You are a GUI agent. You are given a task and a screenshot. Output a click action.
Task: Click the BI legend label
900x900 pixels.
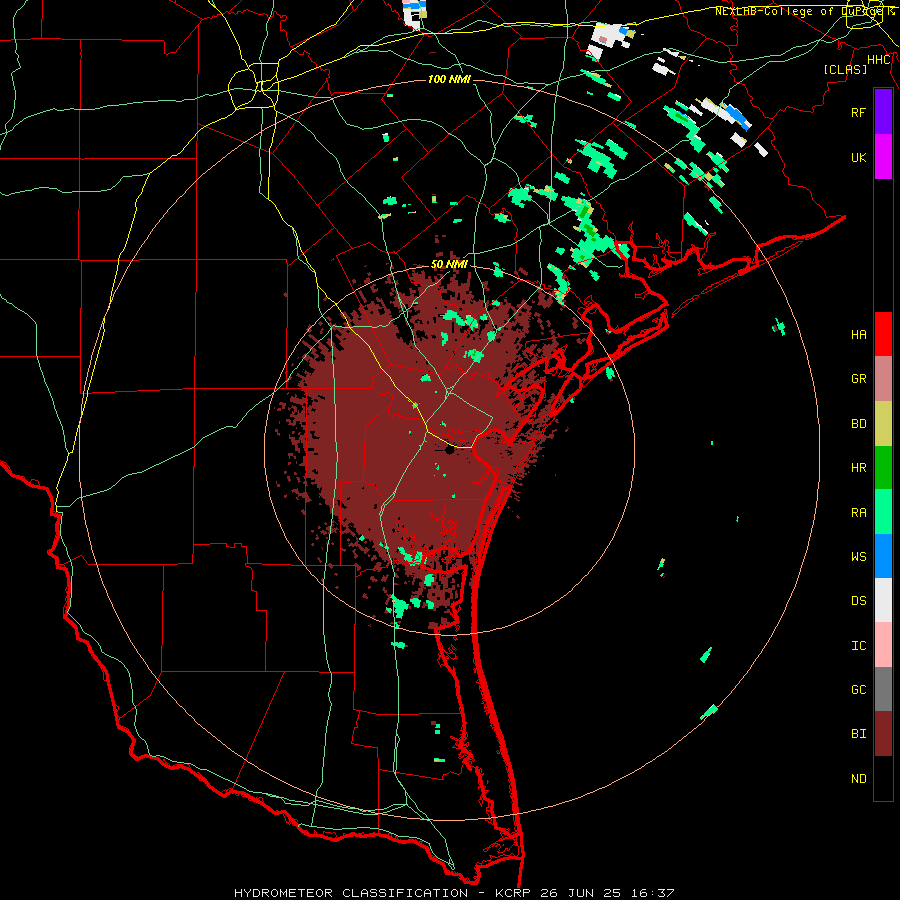click(x=859, y=734)
